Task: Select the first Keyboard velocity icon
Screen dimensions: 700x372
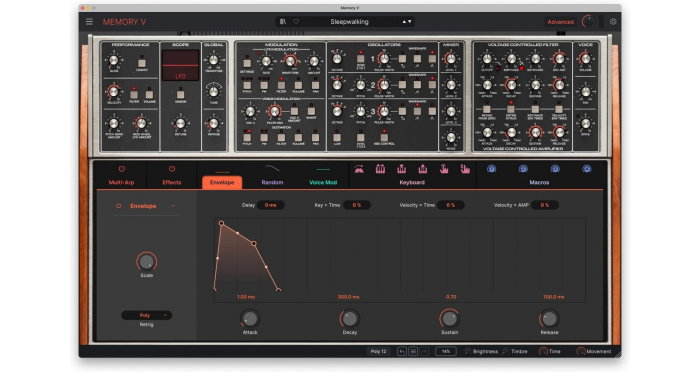Action: tap(358, 169)
